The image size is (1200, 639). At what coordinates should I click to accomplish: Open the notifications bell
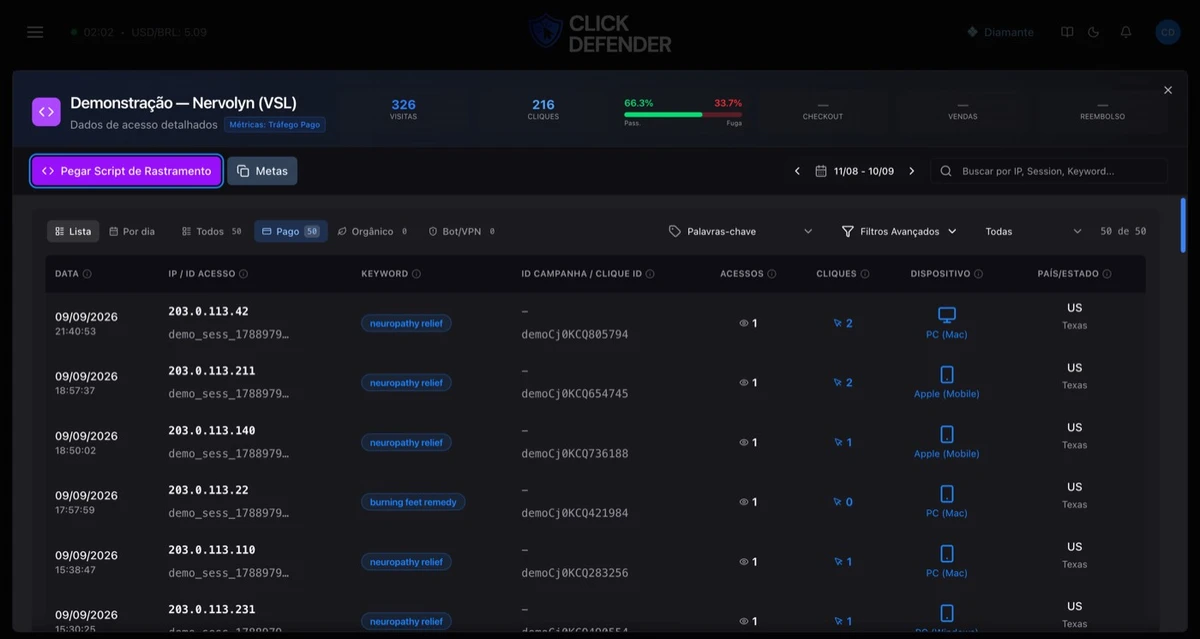click(x=1126, y=32)
